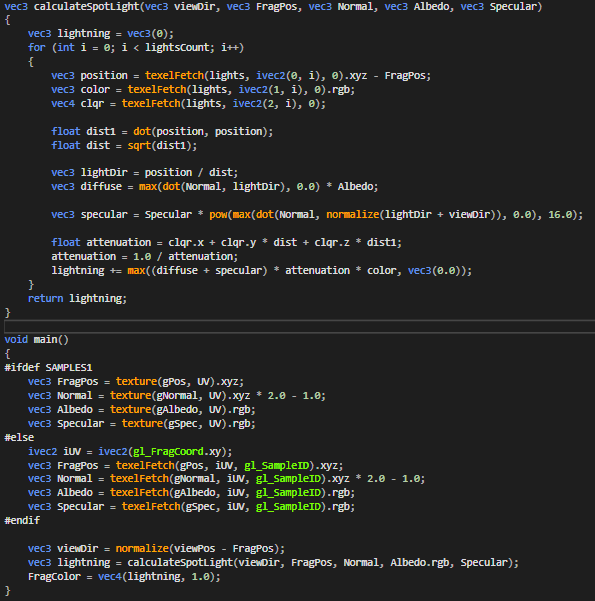Screen dimensions: 595x601
Task: Click the calculateSpotLight function name in its definition
Action: pyautogui.click(x=87, y=7)
